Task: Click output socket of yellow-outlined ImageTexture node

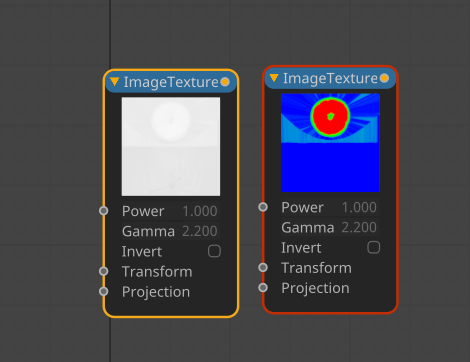Action: (x=225, y=82)
